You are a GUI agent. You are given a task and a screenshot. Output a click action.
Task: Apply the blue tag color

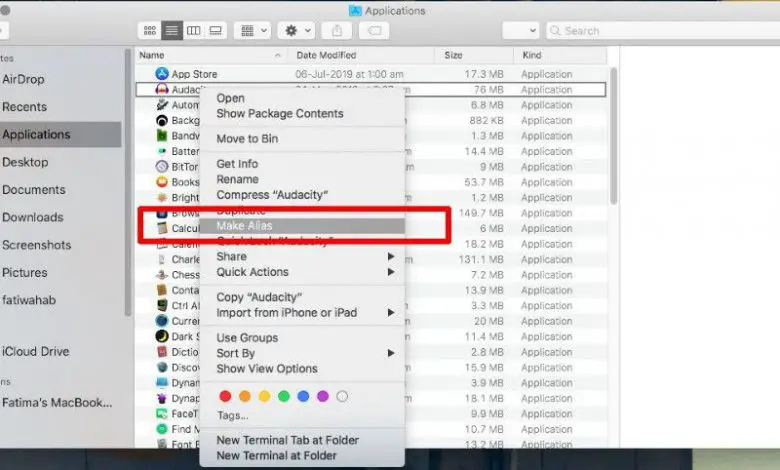303,396
